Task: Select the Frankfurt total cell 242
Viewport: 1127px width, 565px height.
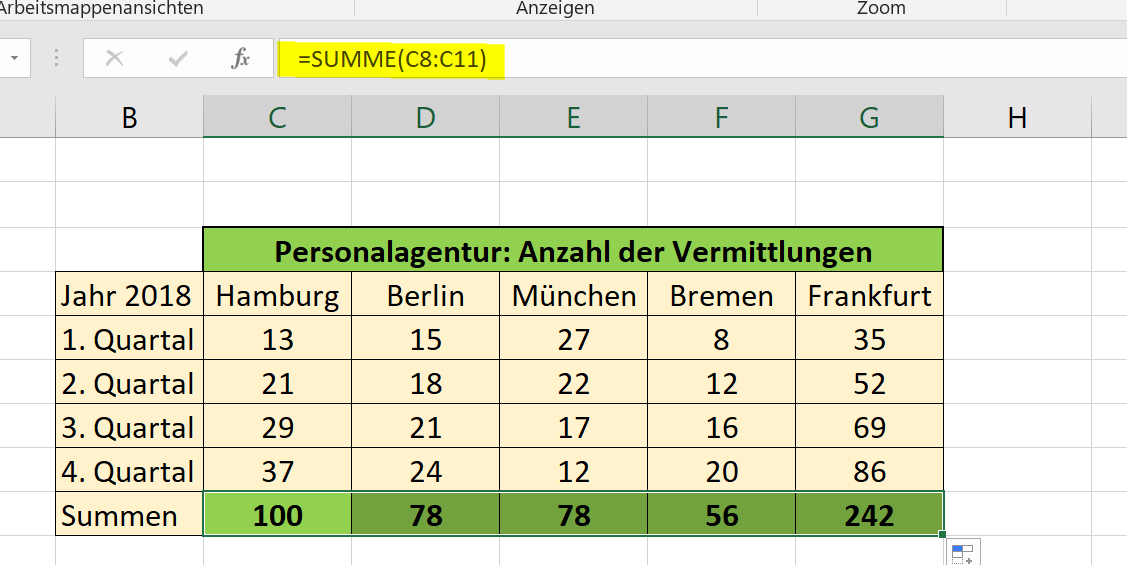Action: tap(870, 515)
